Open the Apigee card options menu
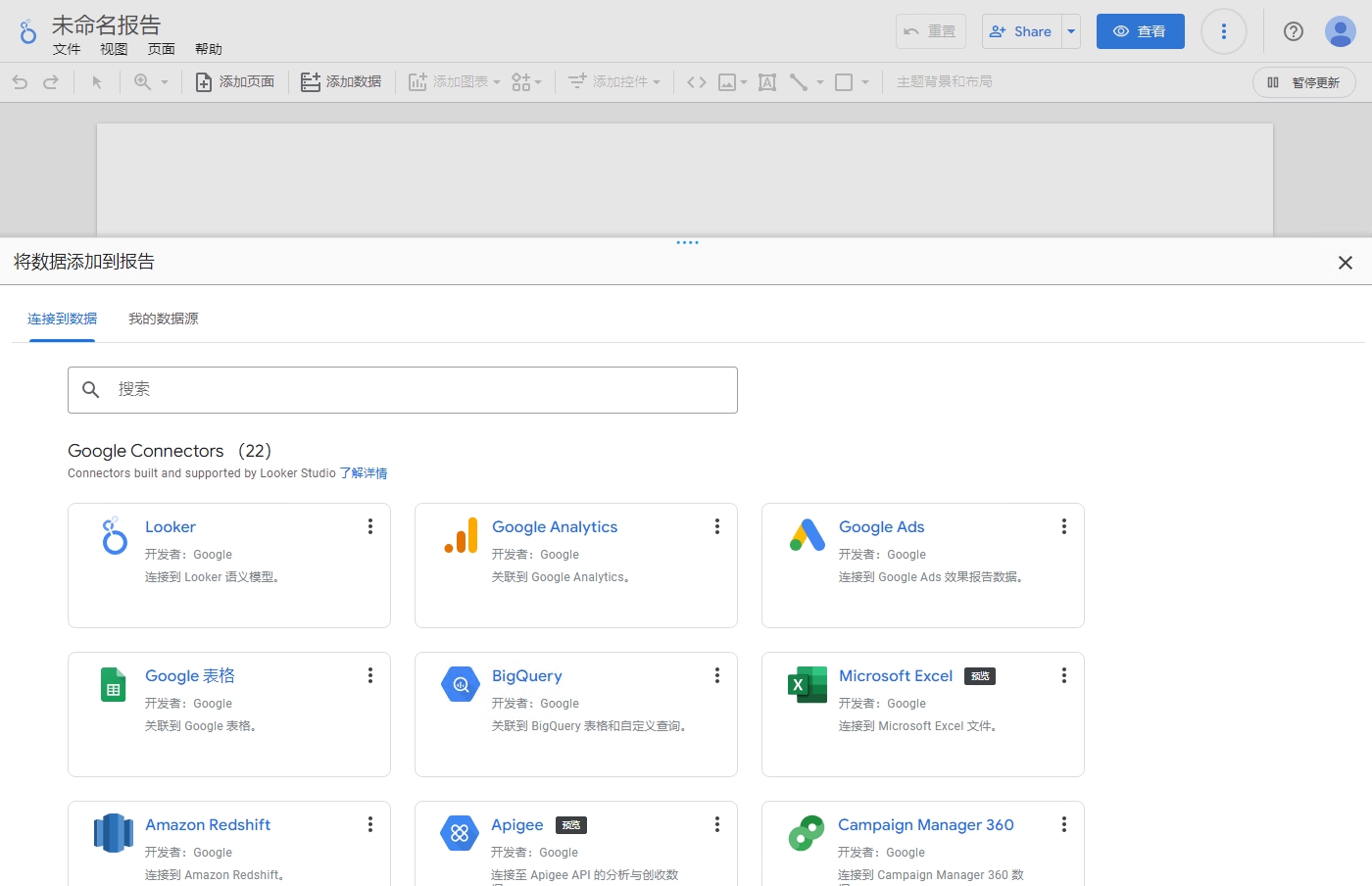Image resolution: width=1372 pixels, height=886 pixels. coord(717,824)
